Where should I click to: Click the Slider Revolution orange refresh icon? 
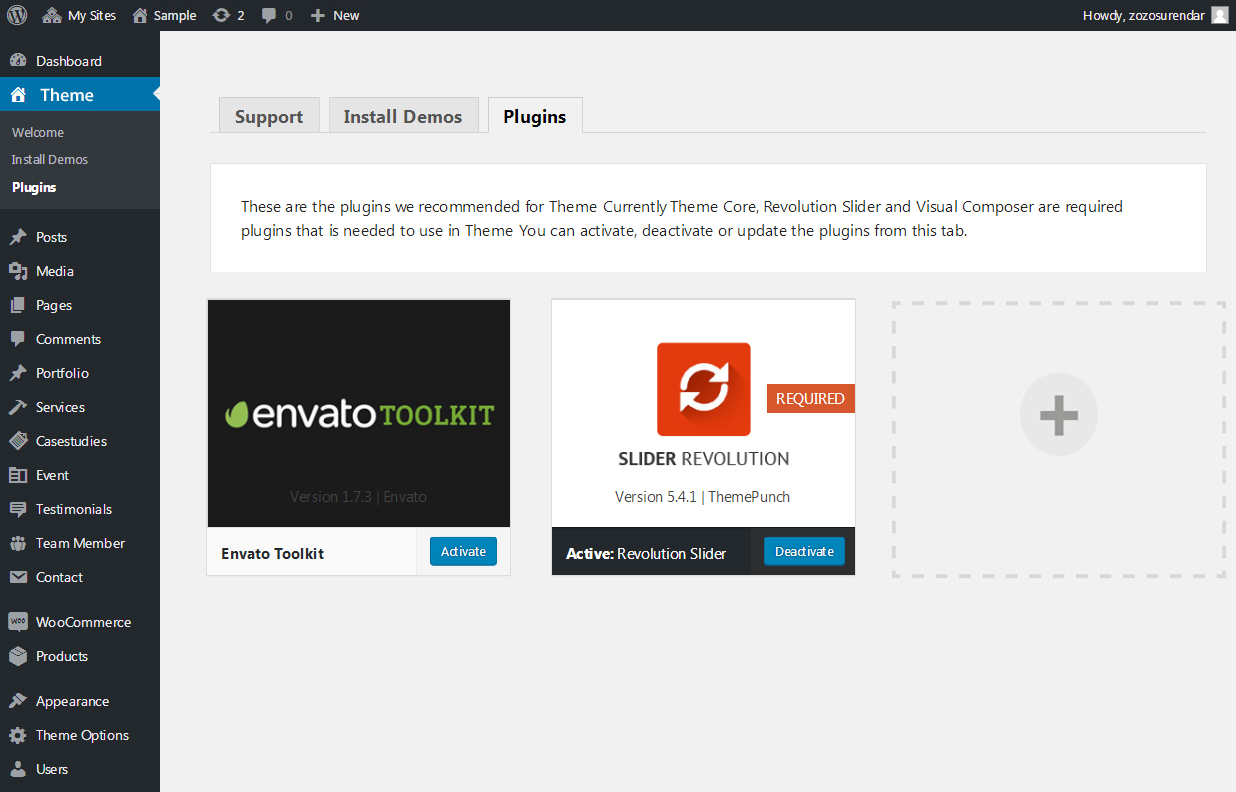(x=703, y=389)
